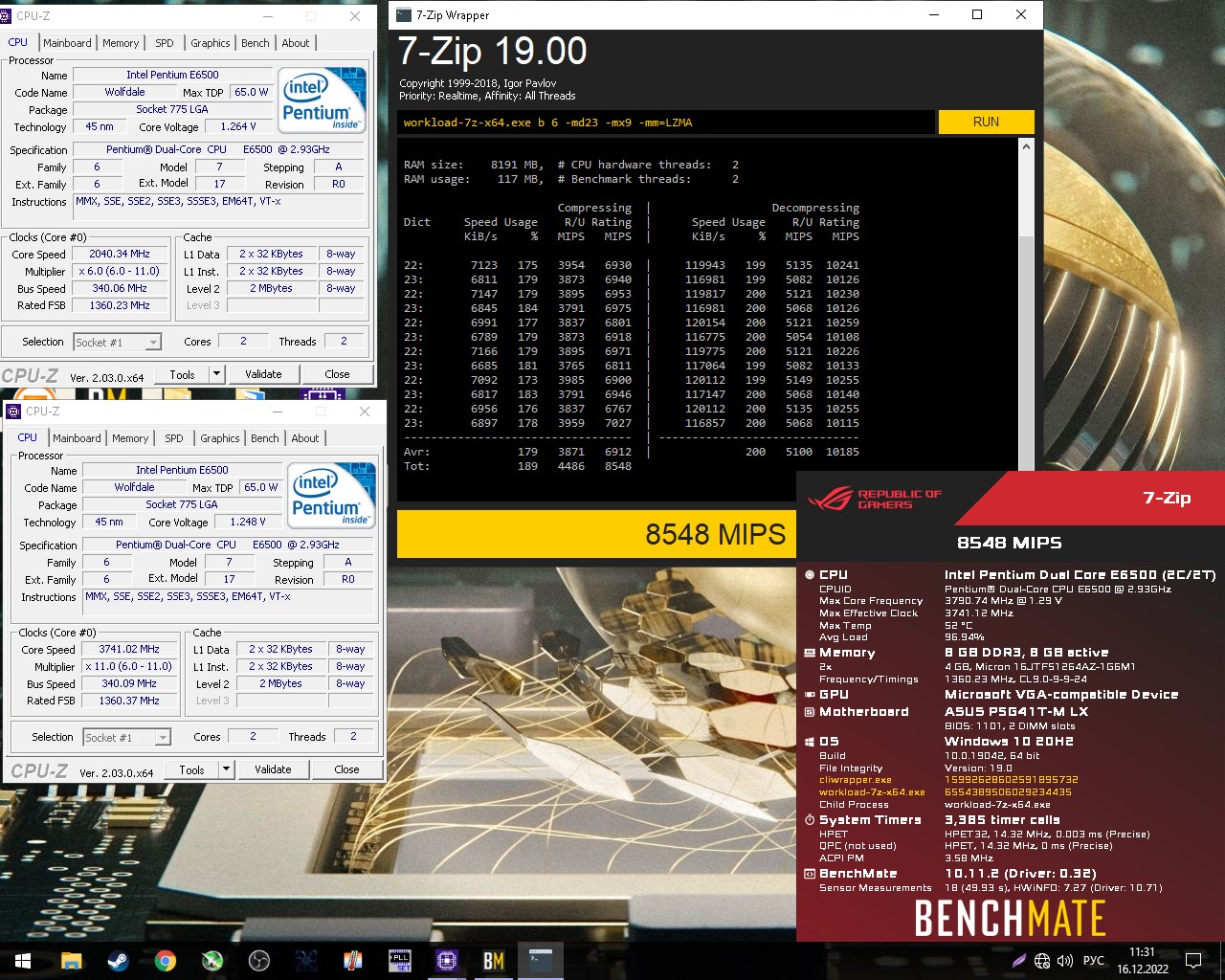This screenshot has height=980, width=1225.
Task: Click the front CPU-Z window title bar icon
Action: tap(13, 412)
